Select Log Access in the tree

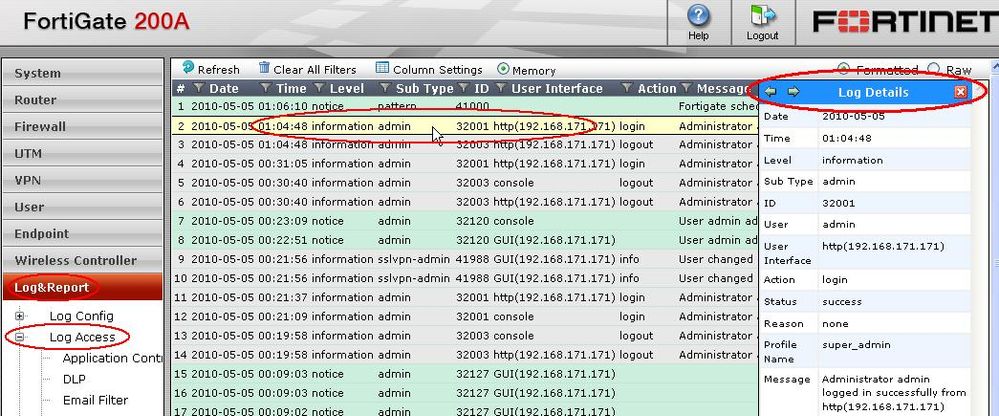coord(82,337)
